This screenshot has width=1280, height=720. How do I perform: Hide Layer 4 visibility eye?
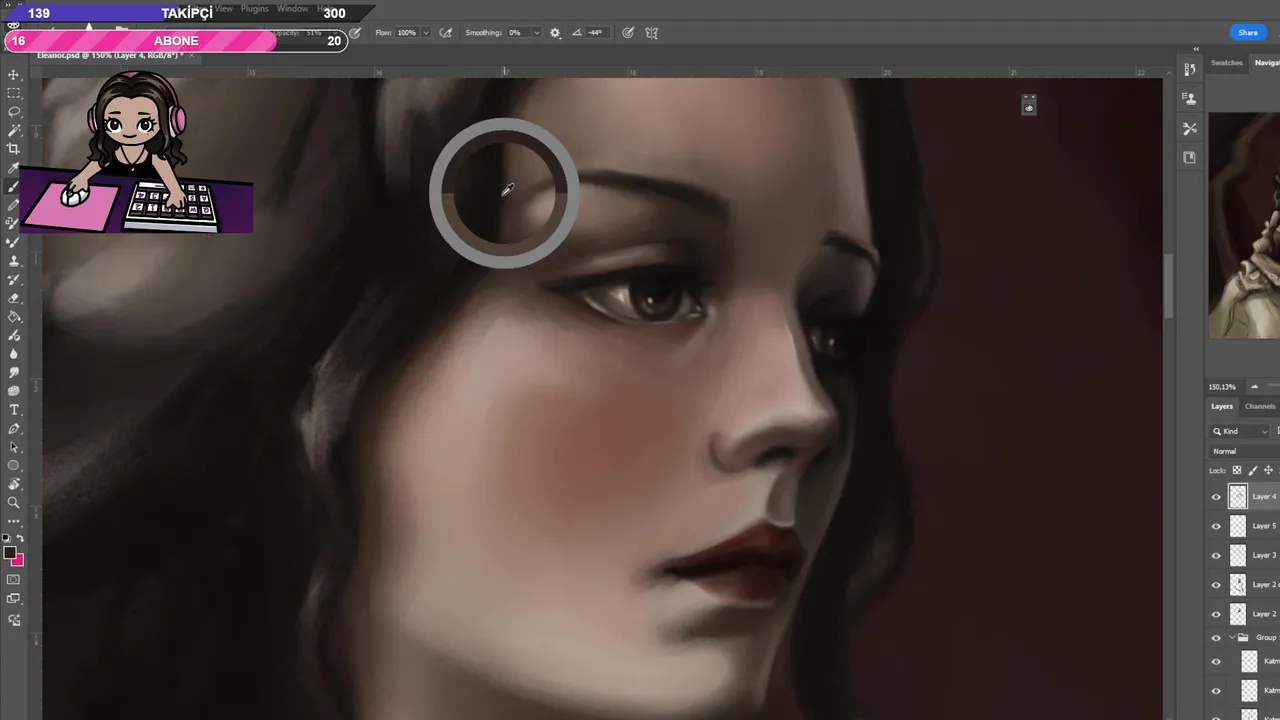tap(1216, 497)
